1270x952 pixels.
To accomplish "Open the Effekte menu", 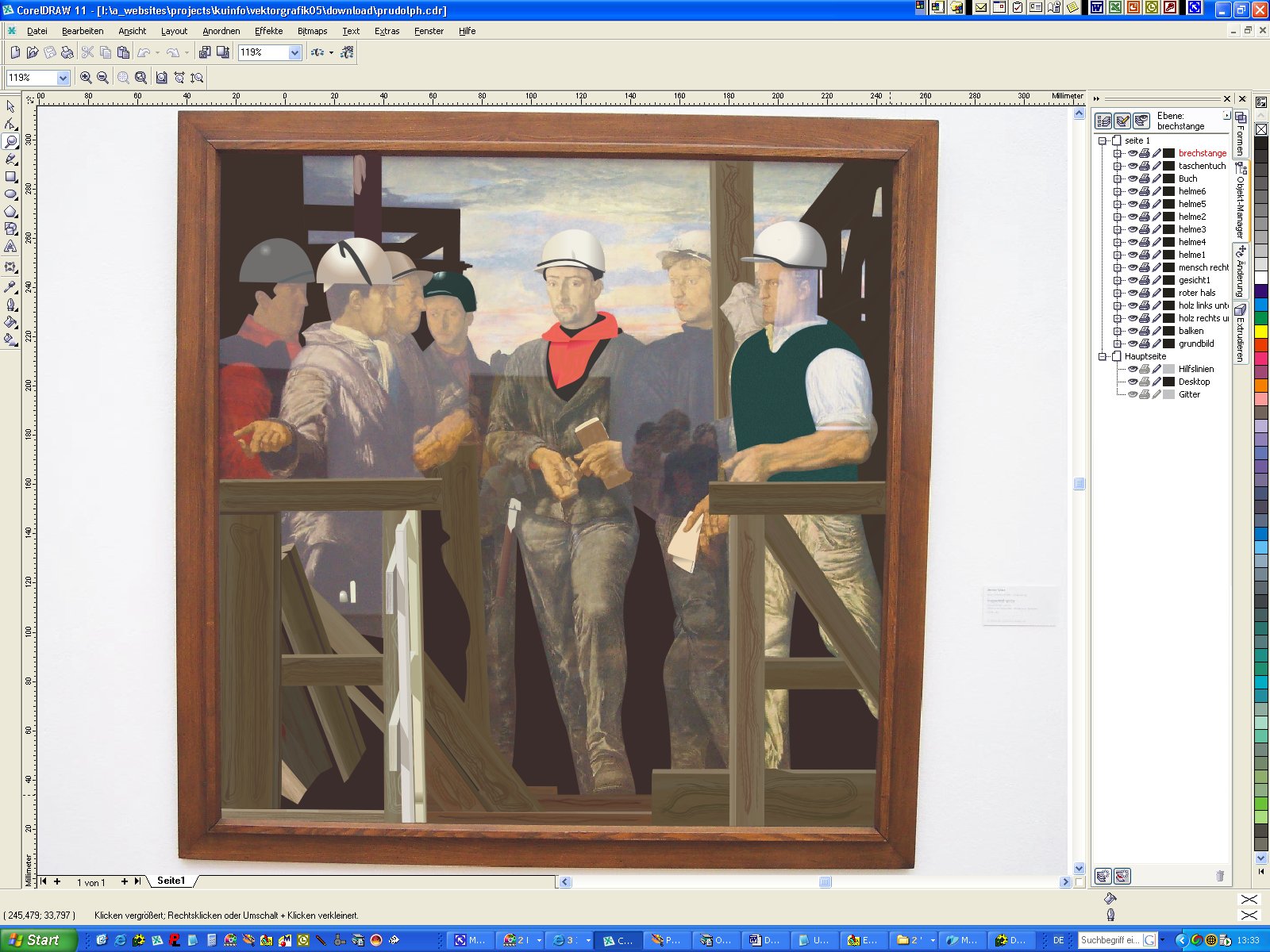I will pos(268,31).
